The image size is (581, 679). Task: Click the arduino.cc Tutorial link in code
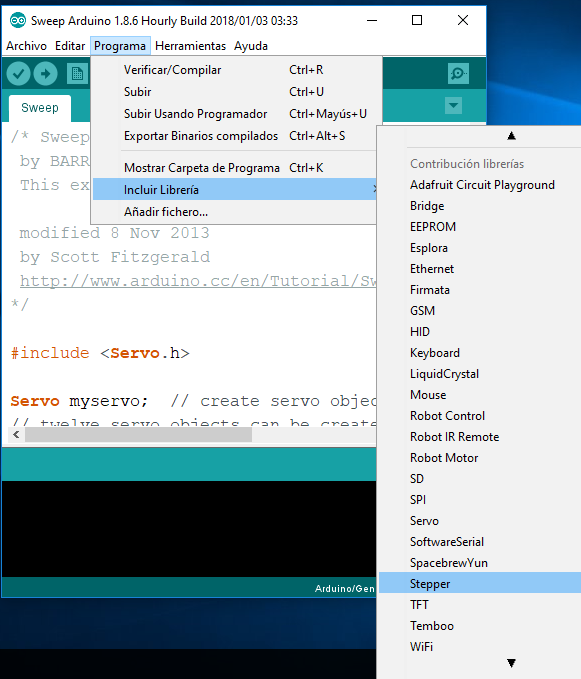[x=198, y=281]
